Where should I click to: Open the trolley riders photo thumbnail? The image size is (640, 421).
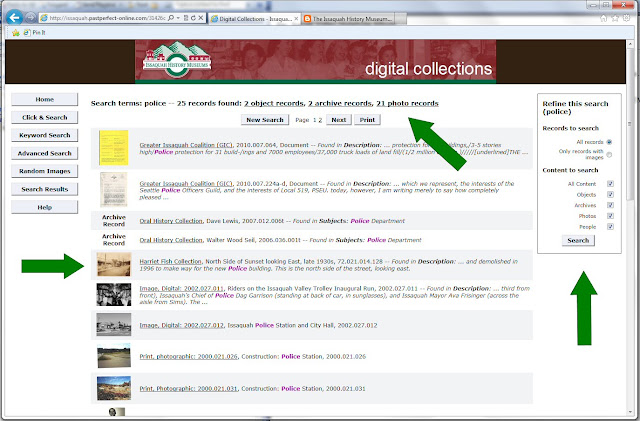(114, 294)
